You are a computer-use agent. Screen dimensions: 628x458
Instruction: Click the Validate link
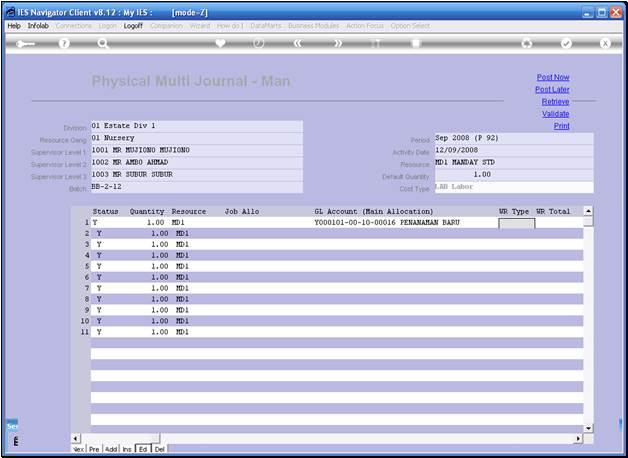click(x=556, y=114)
